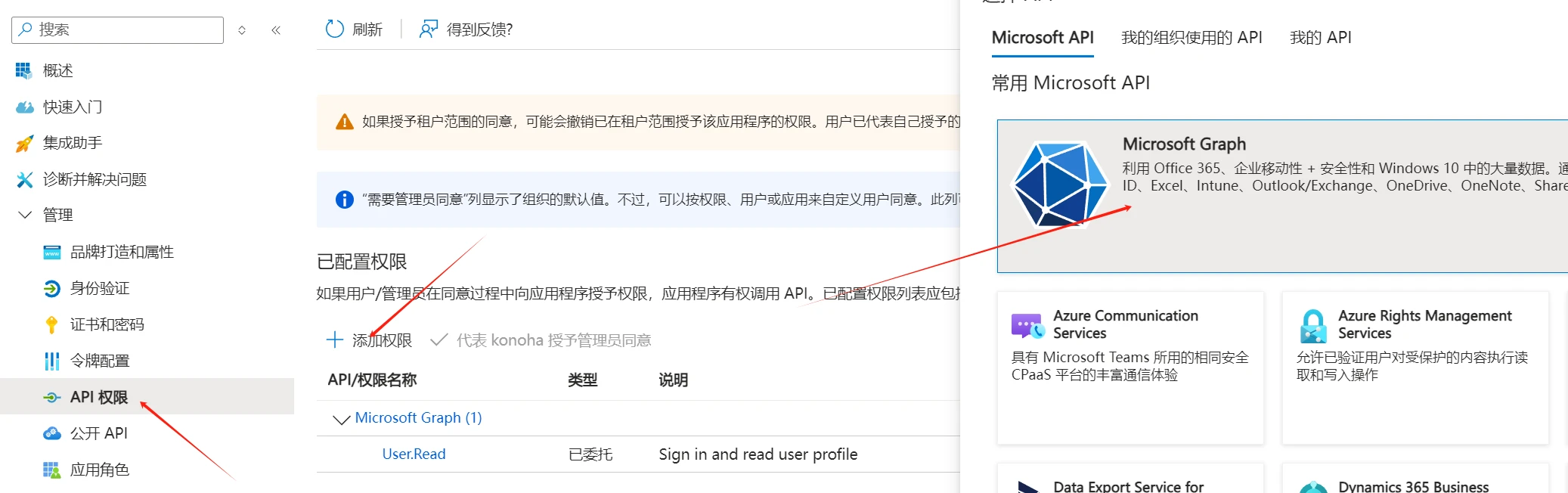Click the checkmark icon beside 授予管理员同意

coord(438,340)
